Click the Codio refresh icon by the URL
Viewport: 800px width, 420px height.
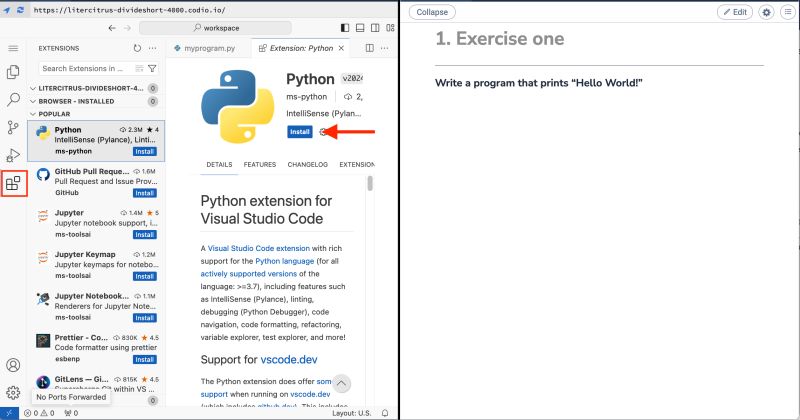click(20, 10)
